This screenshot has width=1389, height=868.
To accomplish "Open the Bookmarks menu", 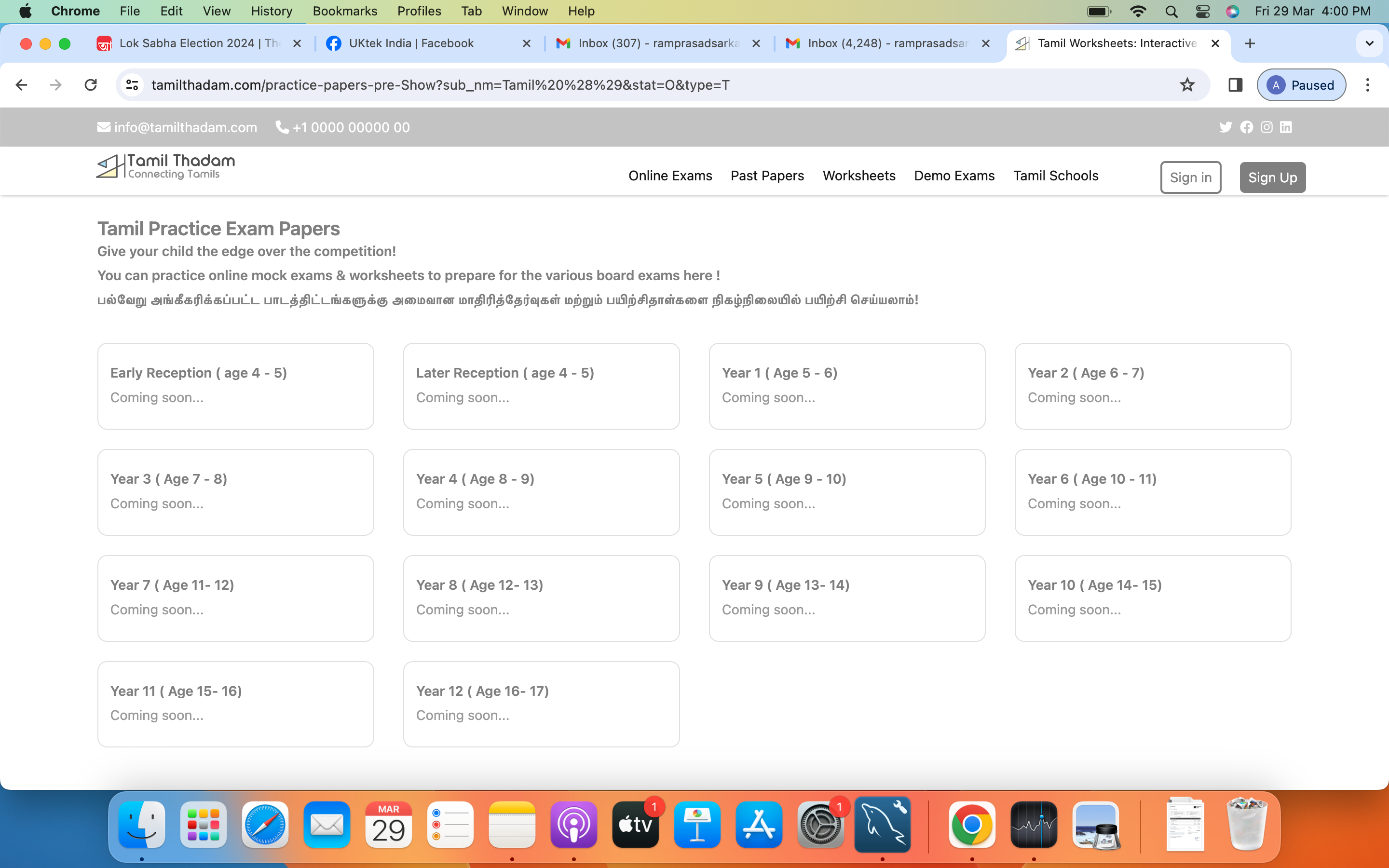I will (x=344, y=11).
